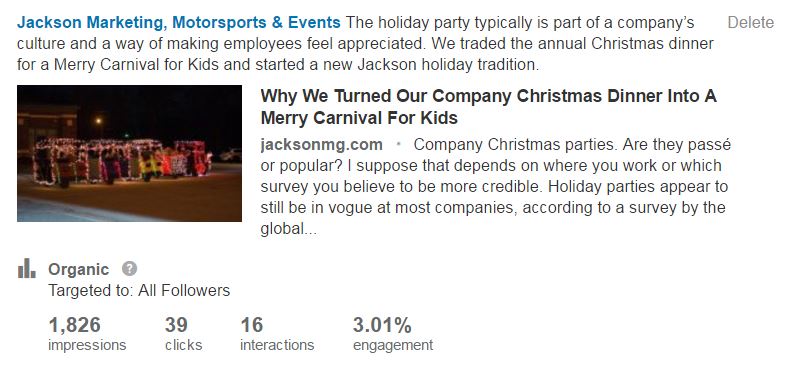Image resolution: width=787 pixels, height=365 pixels.
Task: Click the Organic label
Action: click(78, 269)
